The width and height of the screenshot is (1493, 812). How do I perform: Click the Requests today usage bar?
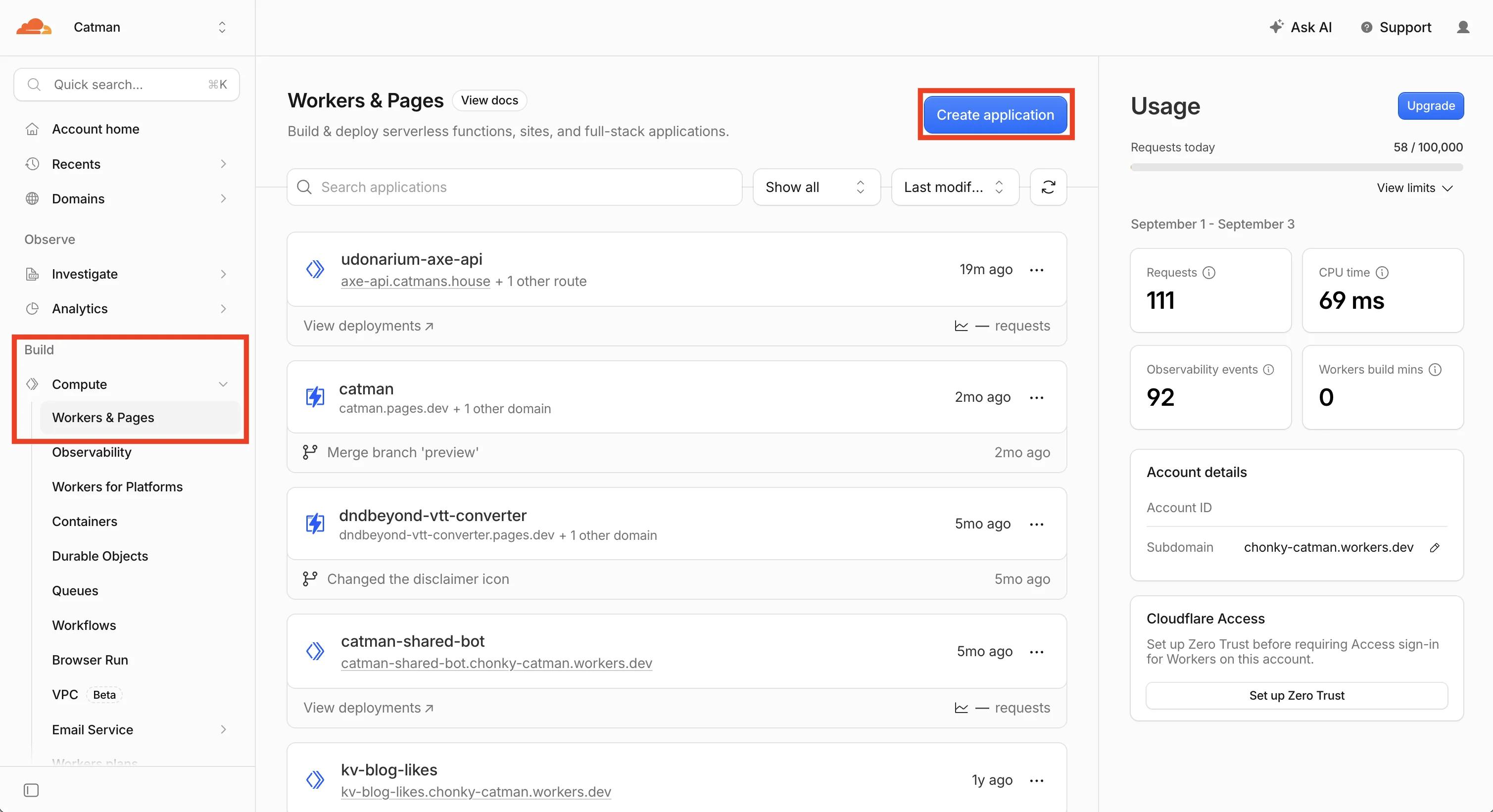1297,167
